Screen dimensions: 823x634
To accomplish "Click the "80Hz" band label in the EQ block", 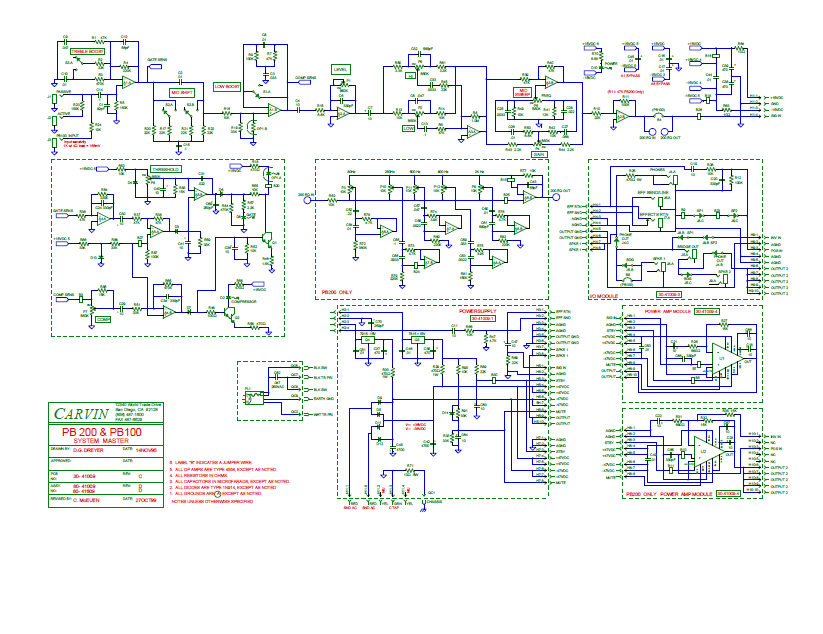I will (x=351, y=172).
